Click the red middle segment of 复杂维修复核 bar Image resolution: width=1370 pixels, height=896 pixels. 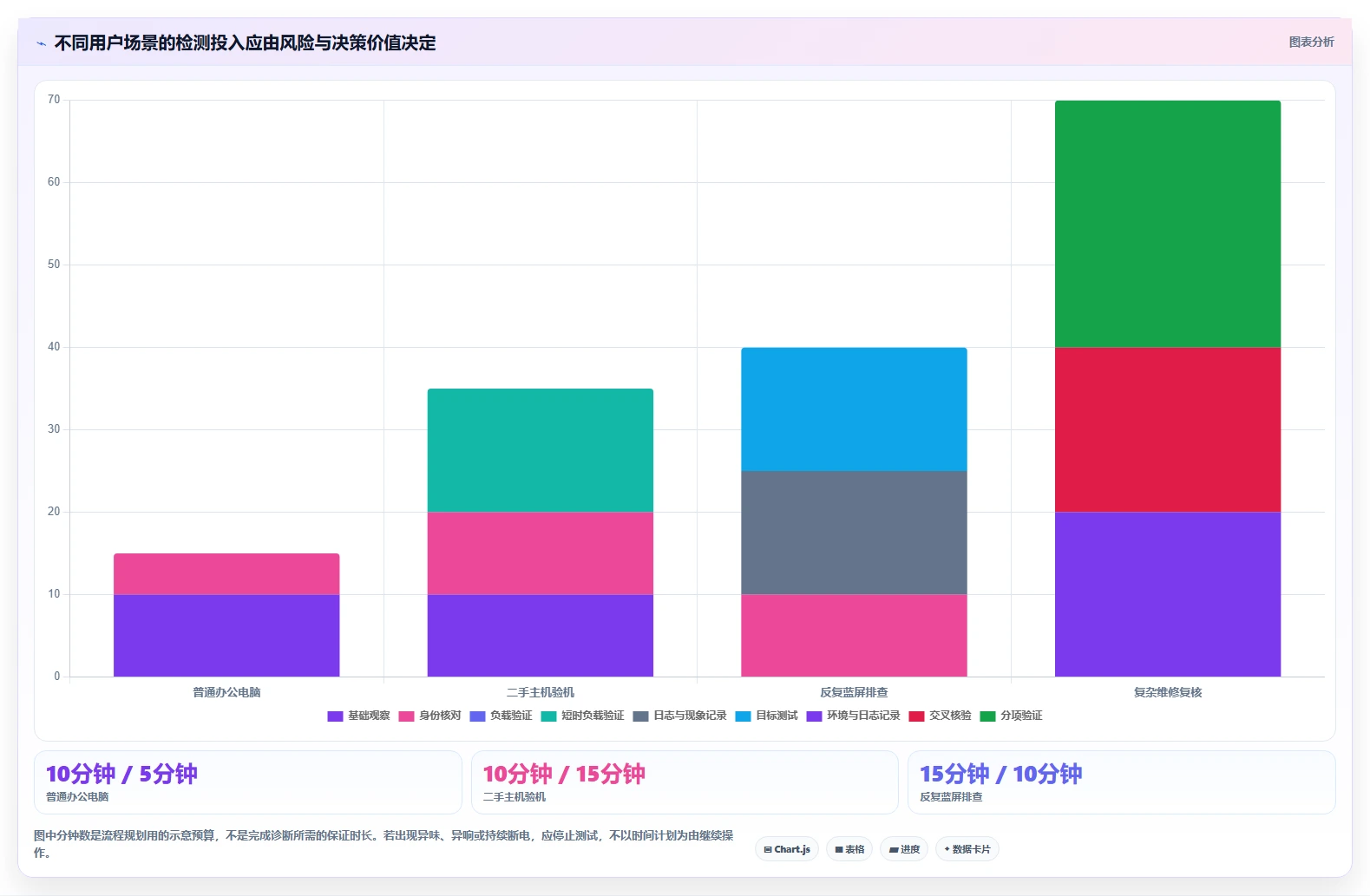1168,429
